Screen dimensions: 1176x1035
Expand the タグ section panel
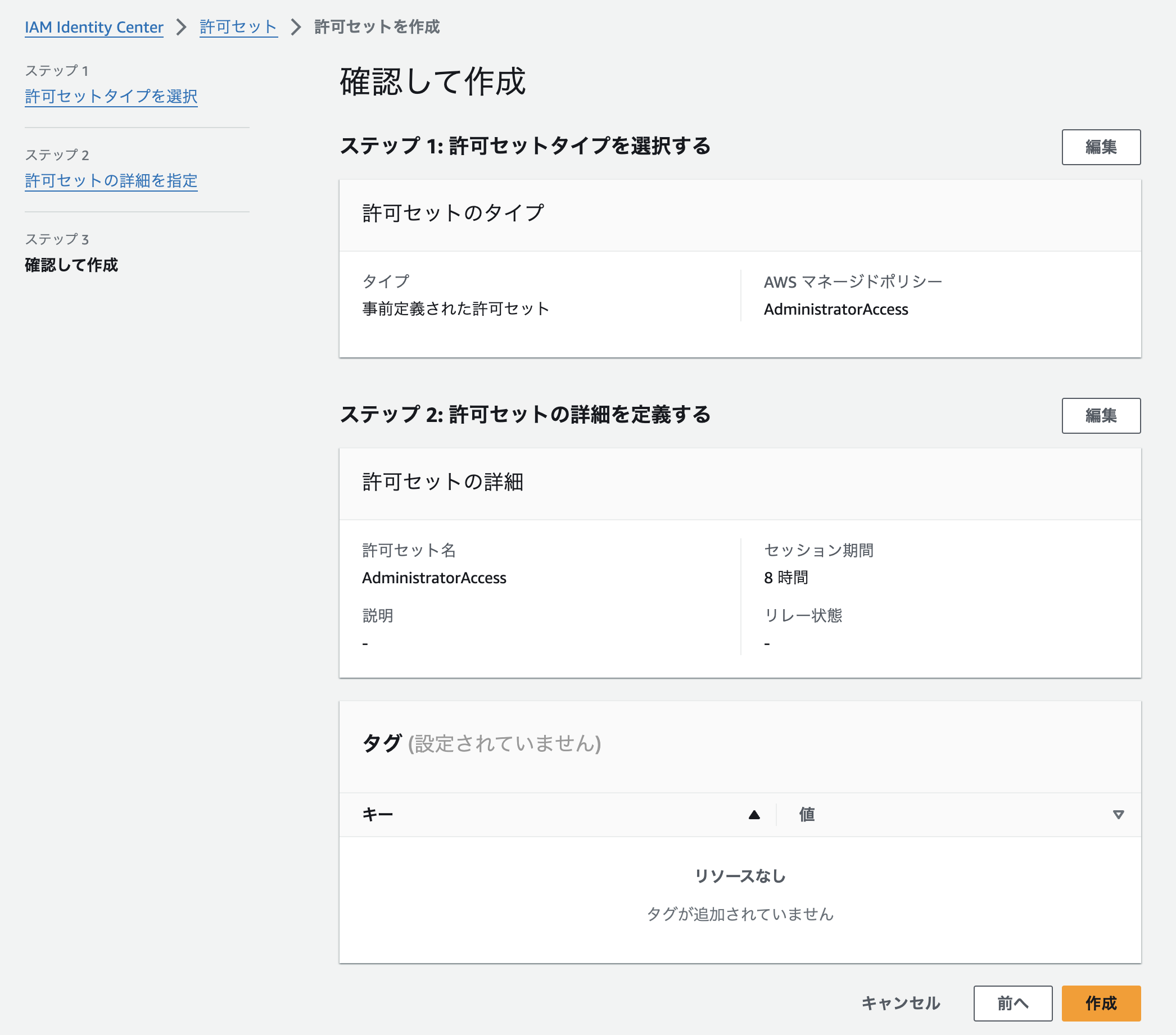pyautogui.click(x=480, y=742)
